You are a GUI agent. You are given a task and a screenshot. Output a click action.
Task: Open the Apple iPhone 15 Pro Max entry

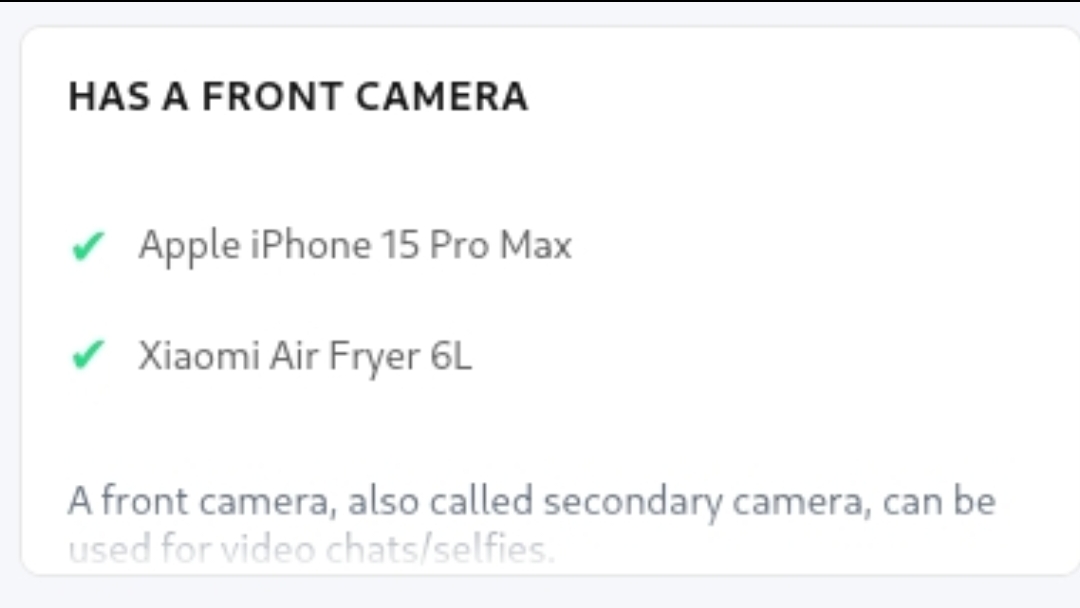(354, 245)
